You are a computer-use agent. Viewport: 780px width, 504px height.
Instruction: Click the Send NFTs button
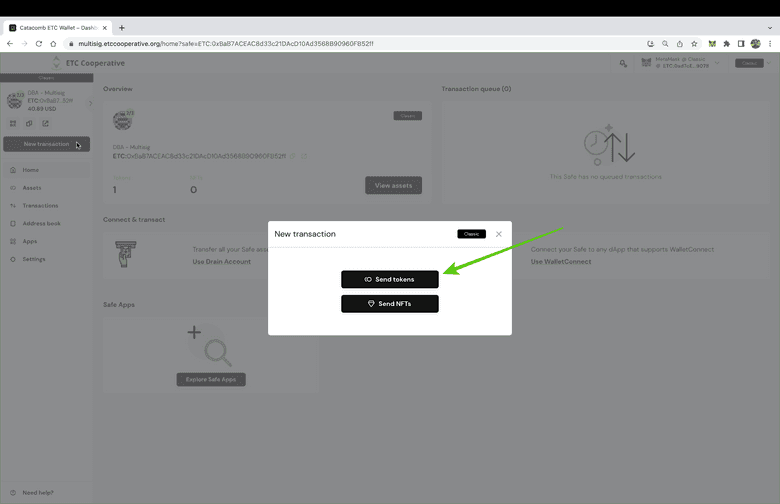389,303
